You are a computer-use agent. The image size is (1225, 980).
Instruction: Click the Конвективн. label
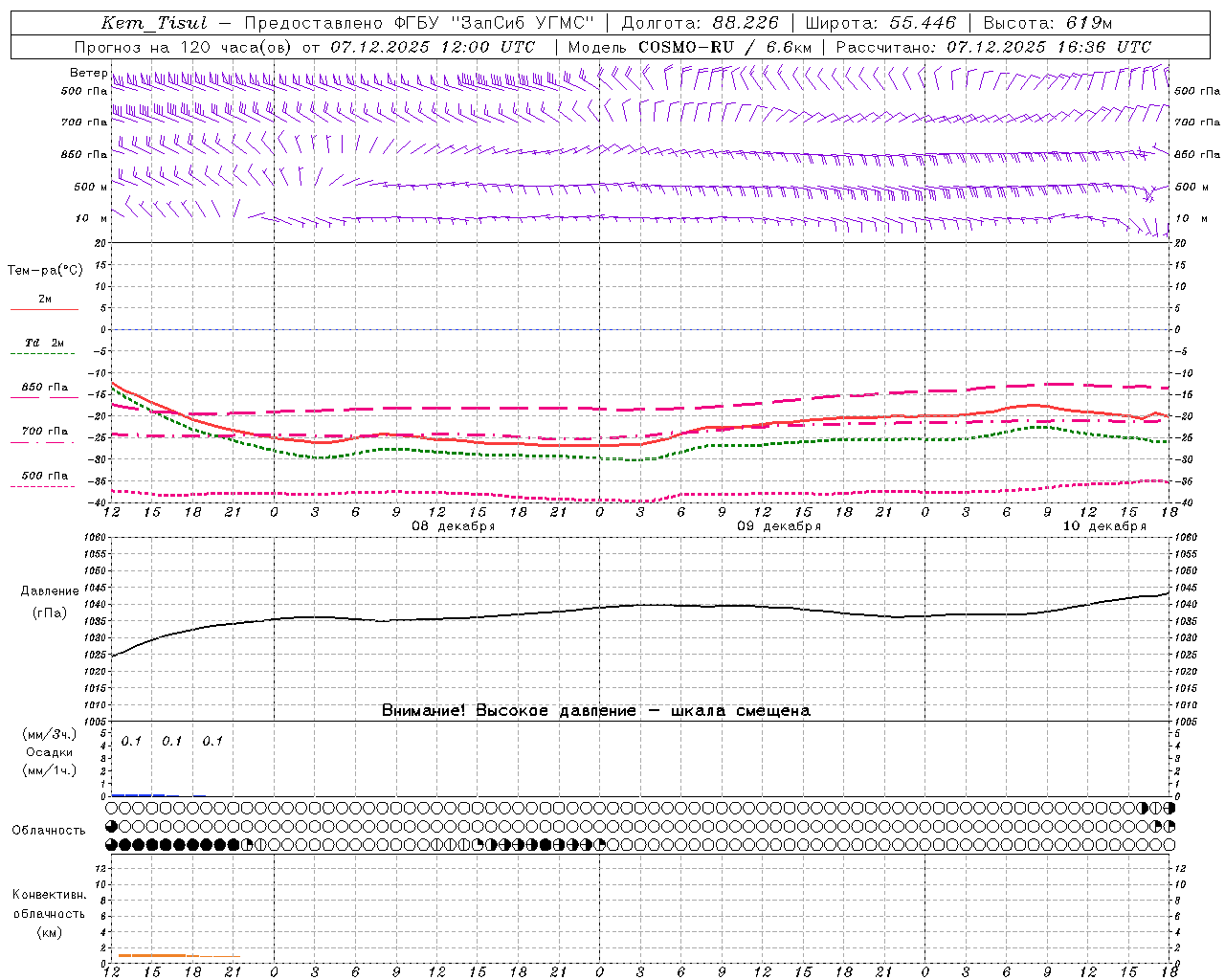point(50,895)
